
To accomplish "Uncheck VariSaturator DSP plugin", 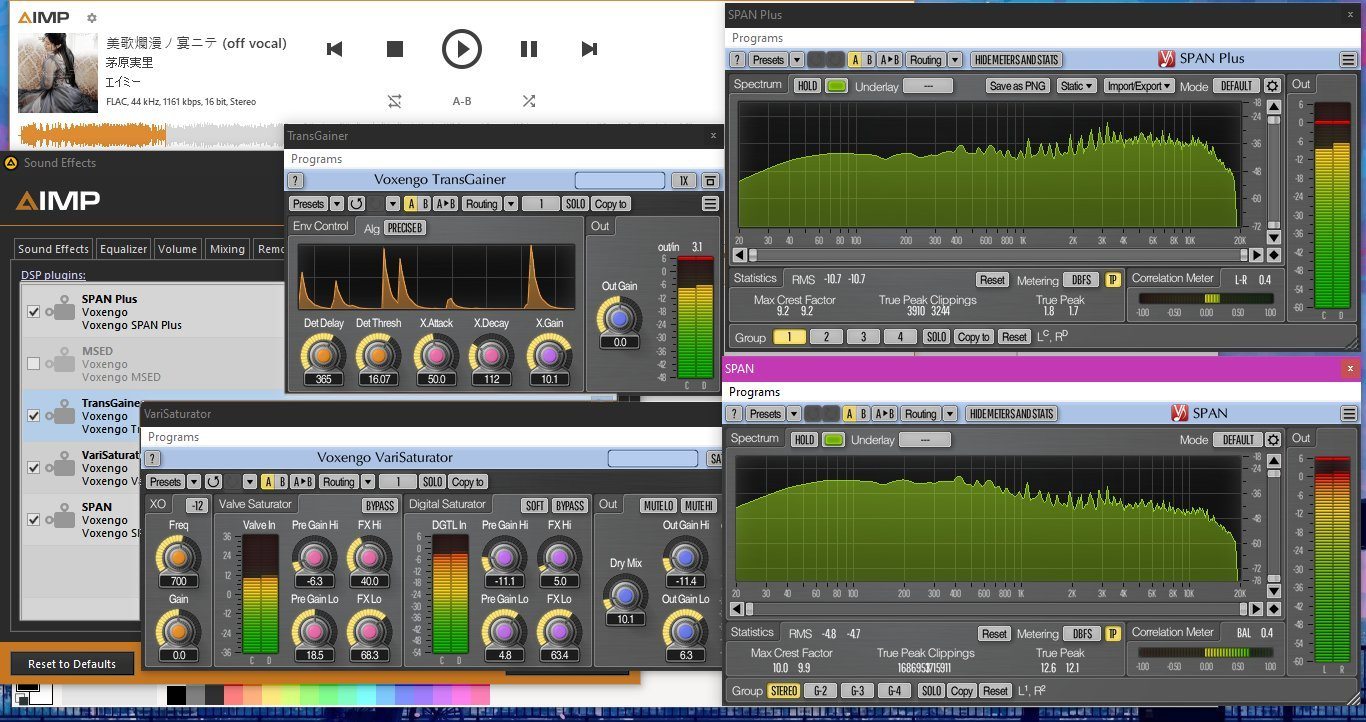I will tap(34, 468).
